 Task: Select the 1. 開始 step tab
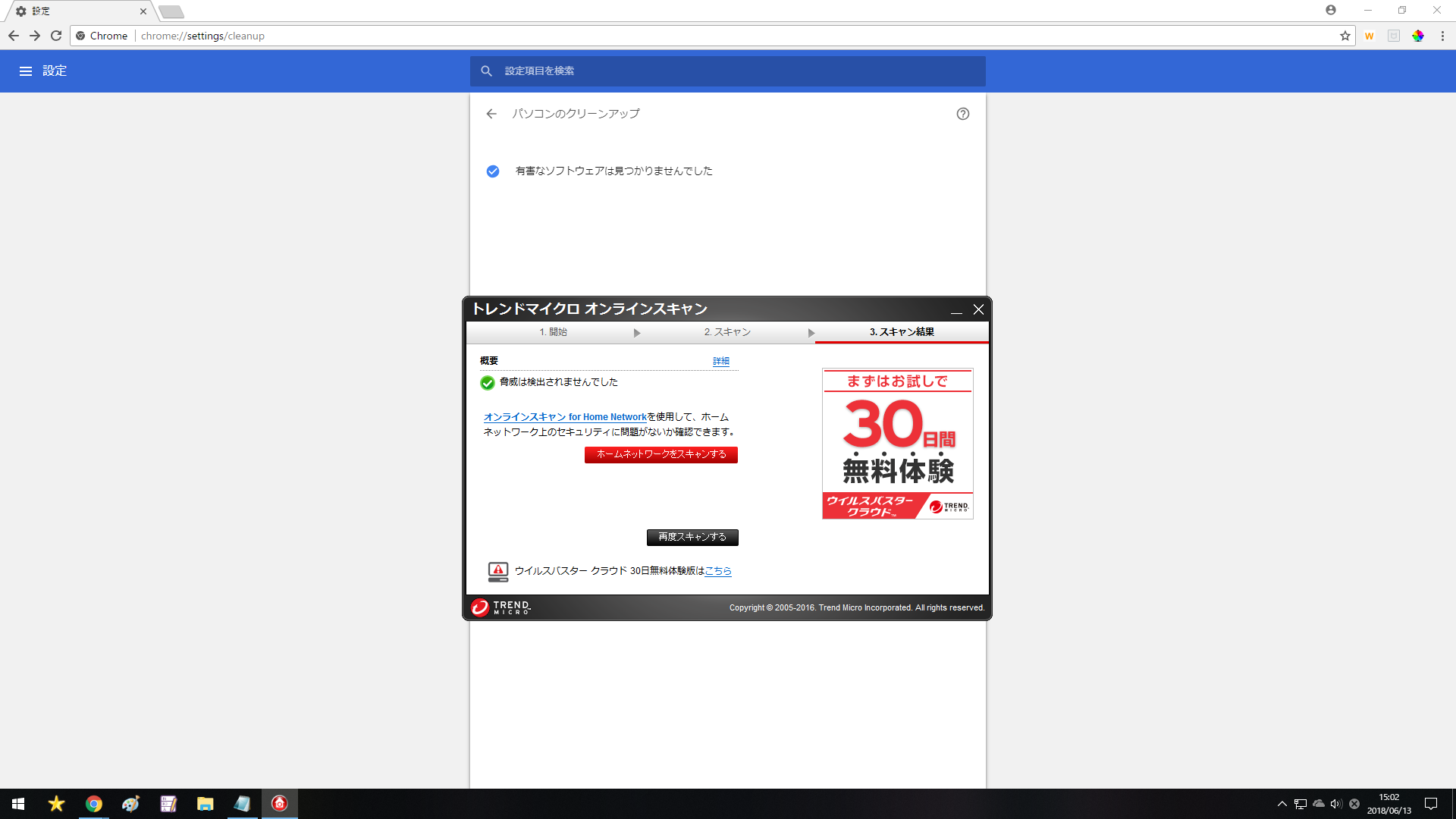tap(554, 332)
